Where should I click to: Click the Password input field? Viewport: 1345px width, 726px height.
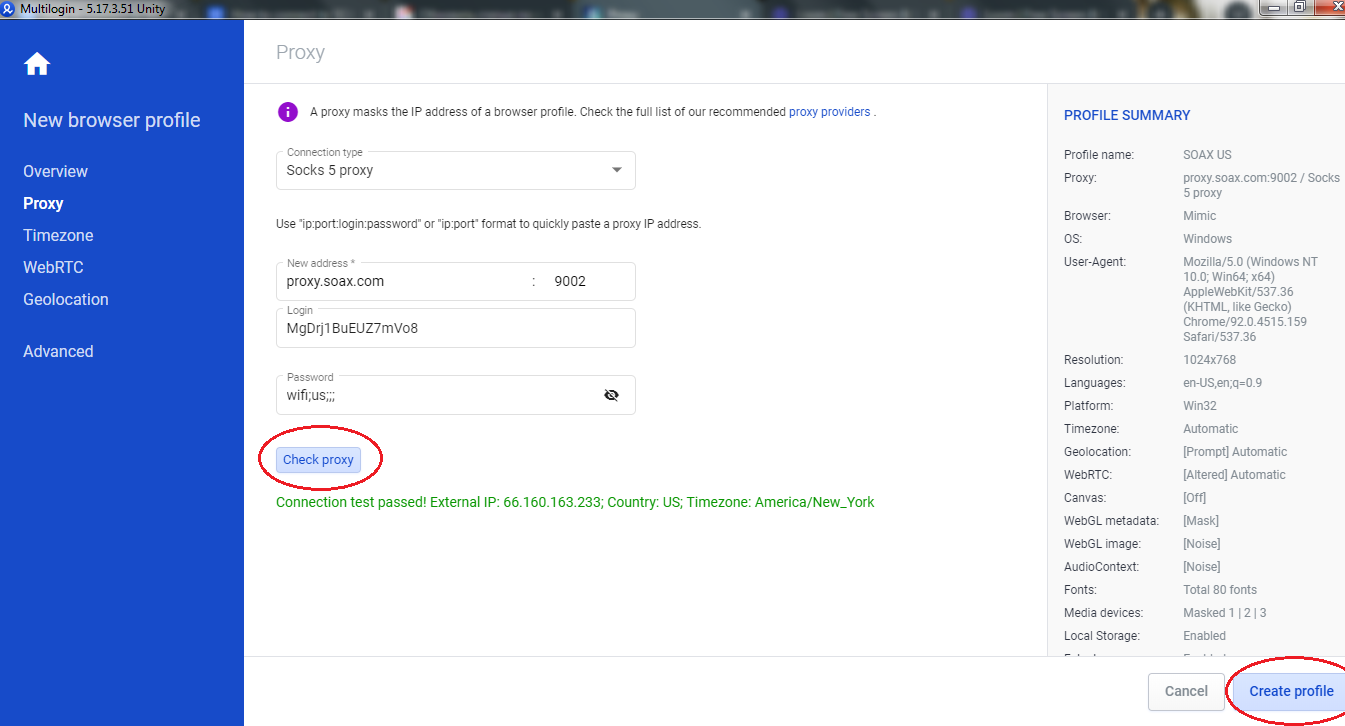tap(456, 394)
